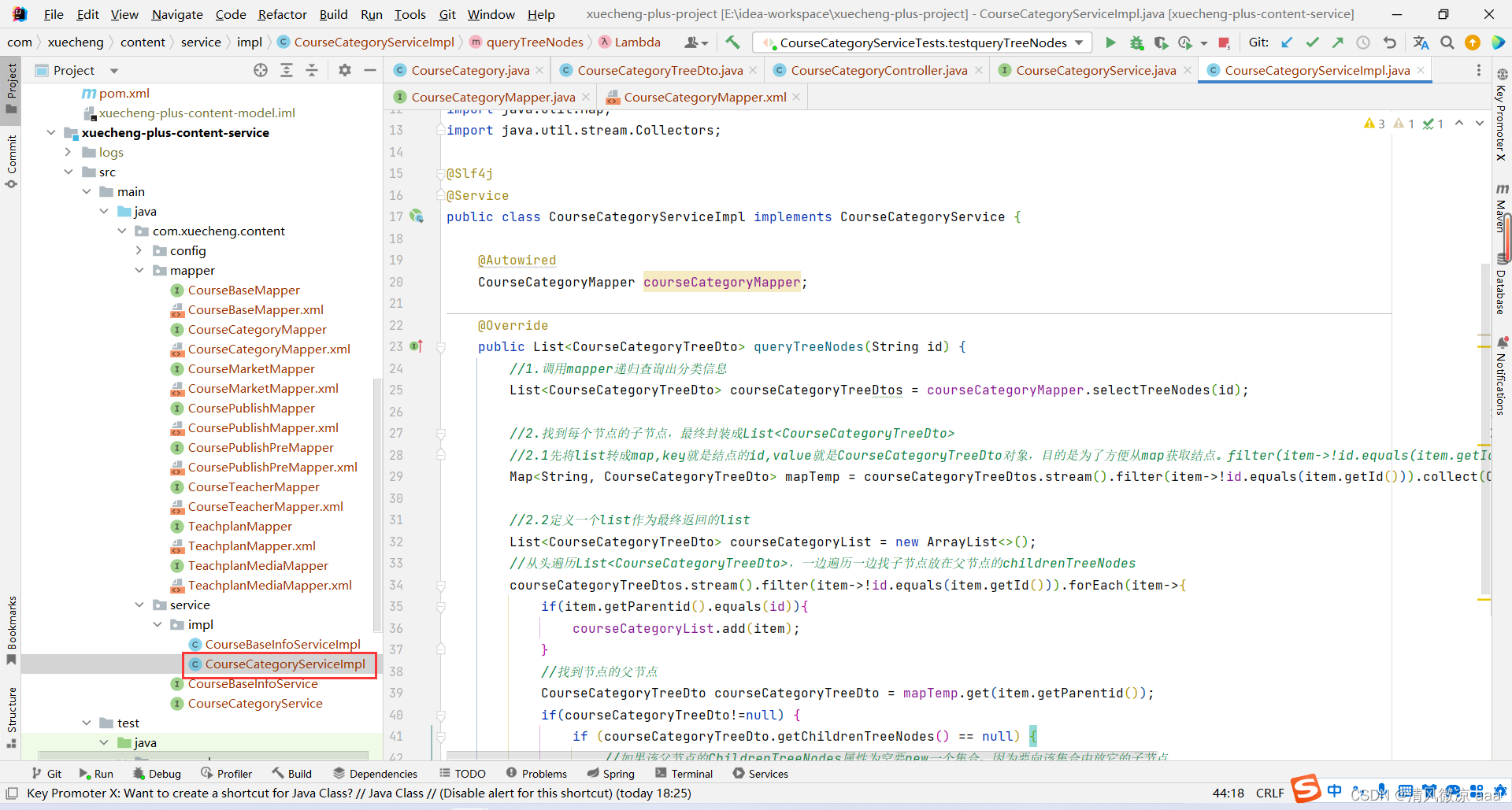This screenshot has height=810, width=1512.
Task: Open the Dependencies tool window
Action: [x=375, y=774]
